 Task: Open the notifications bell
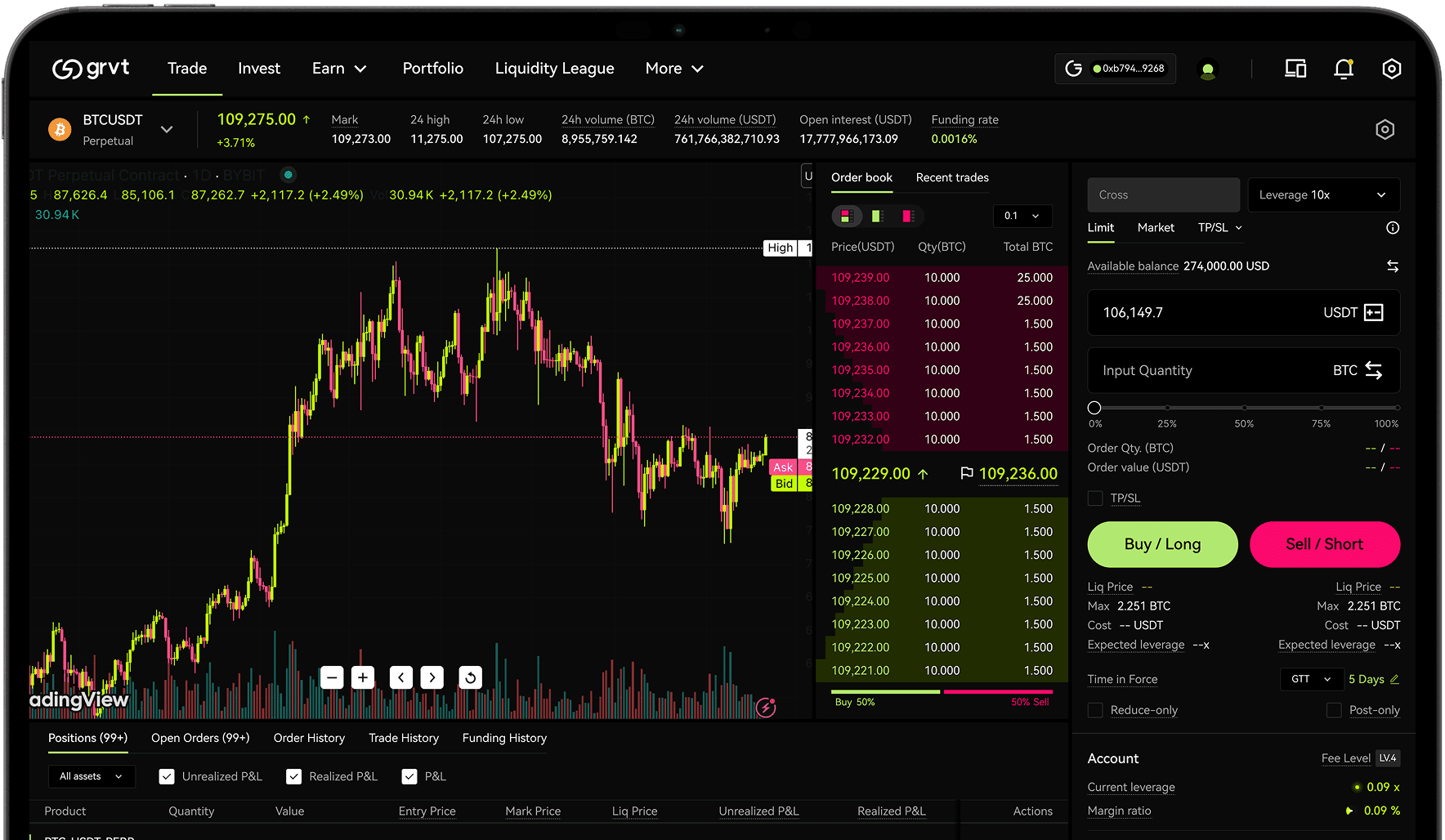tap(1344, 69)
